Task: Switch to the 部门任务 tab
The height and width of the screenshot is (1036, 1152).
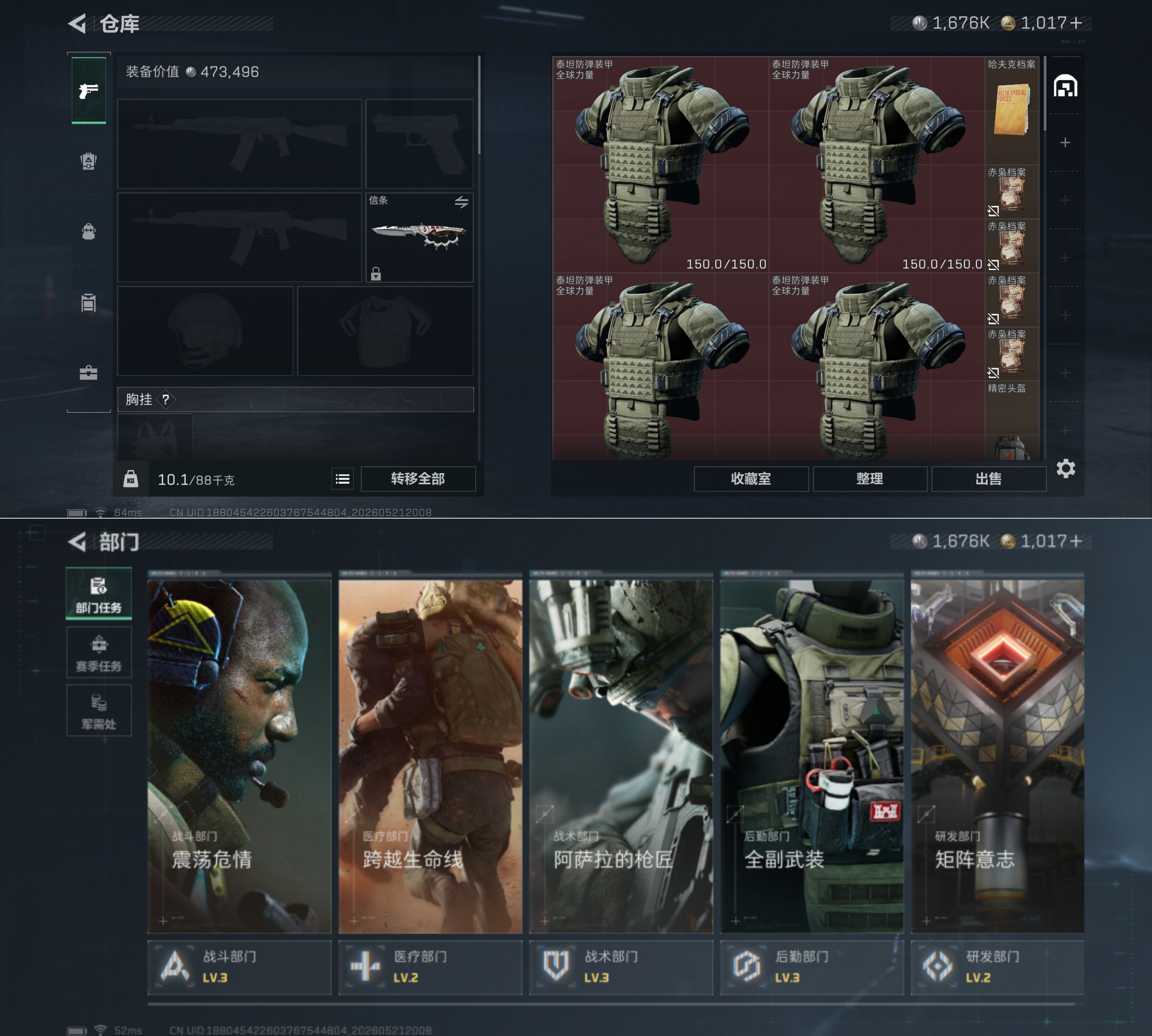Action: point(99,593)
